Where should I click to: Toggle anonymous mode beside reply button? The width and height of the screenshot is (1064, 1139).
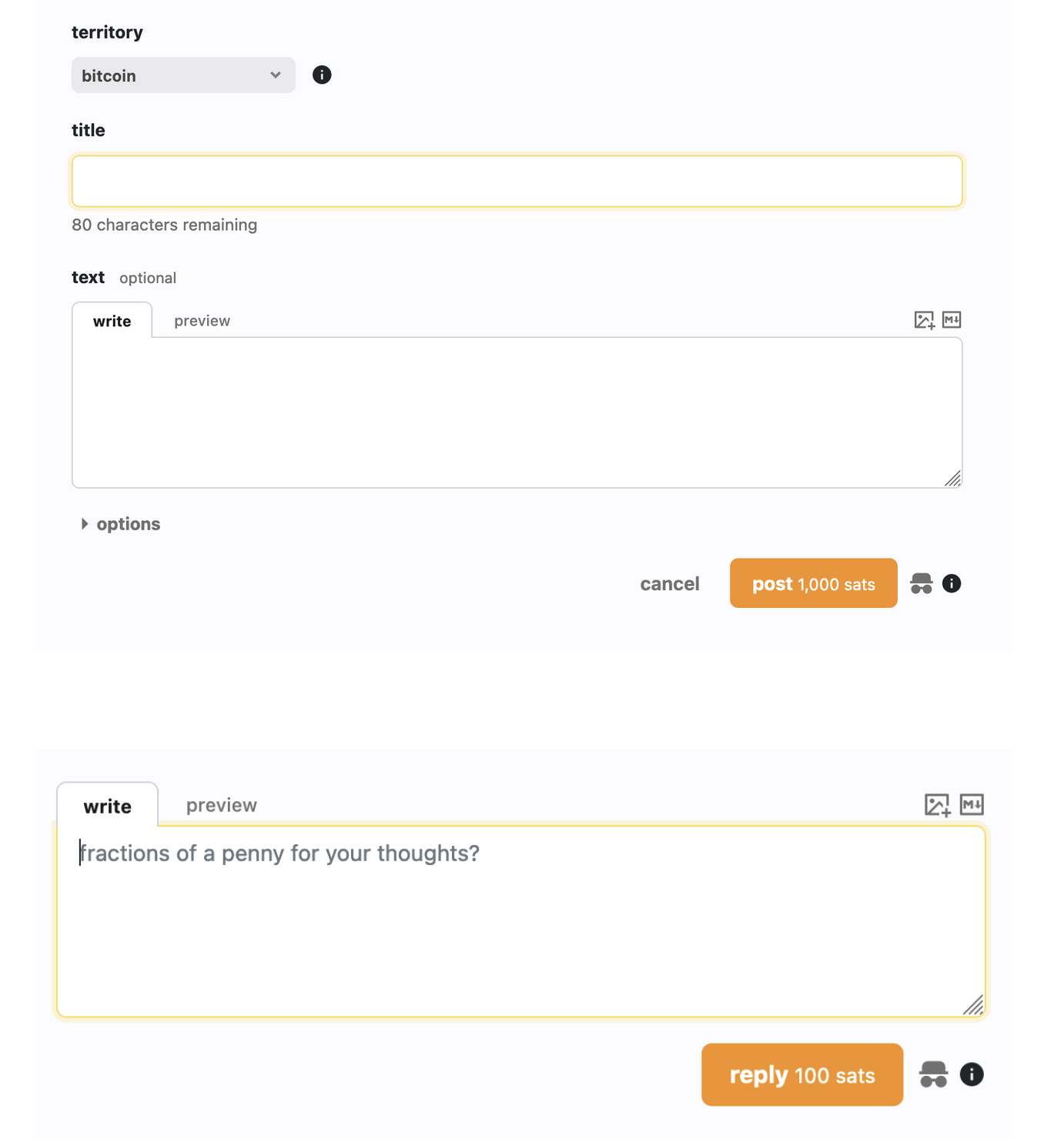tap(933, 1074)
